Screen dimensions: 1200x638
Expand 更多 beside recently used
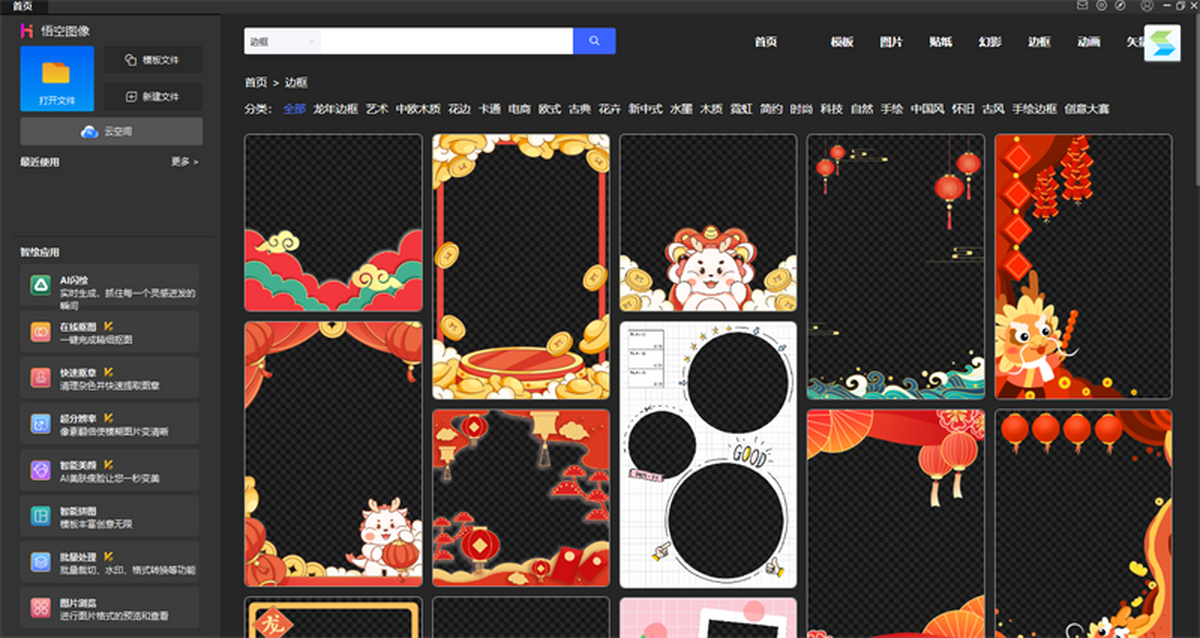click(x=184, y=161)
